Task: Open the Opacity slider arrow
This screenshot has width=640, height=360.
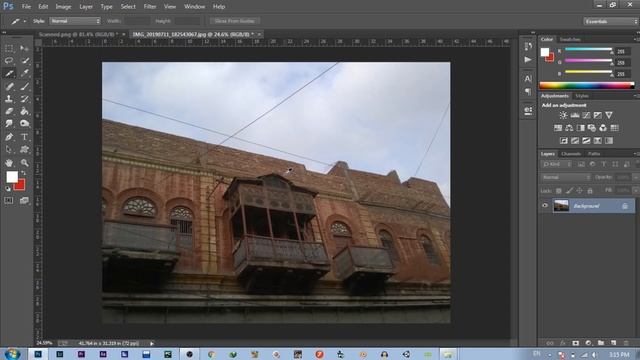Action: coord(636,178)
